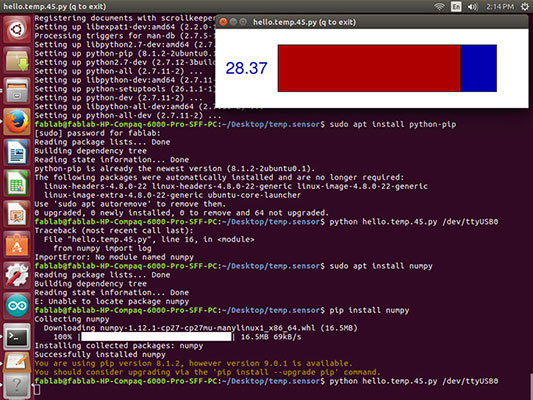Click 'You are using pip version 8.1.2' warning
This screenshot has width=533, height=400.
193,363
